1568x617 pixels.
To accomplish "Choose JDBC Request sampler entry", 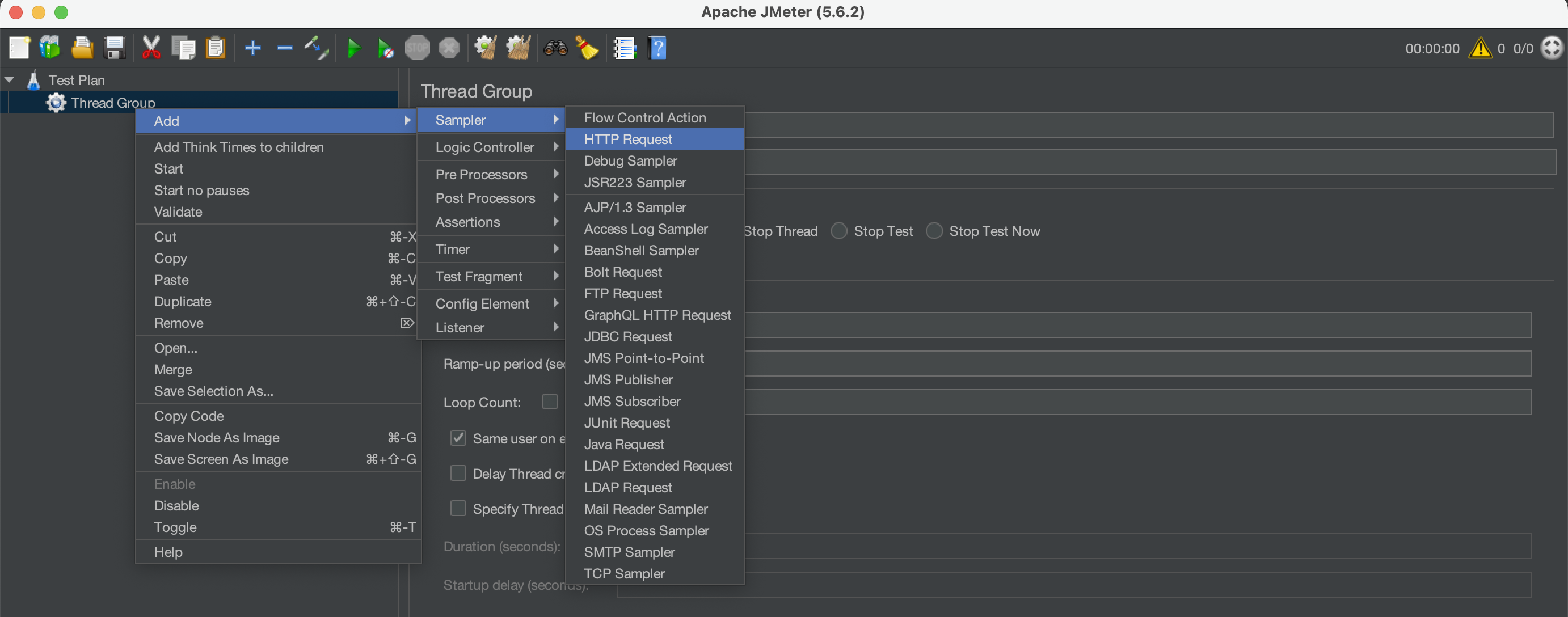I will (627, 336).
